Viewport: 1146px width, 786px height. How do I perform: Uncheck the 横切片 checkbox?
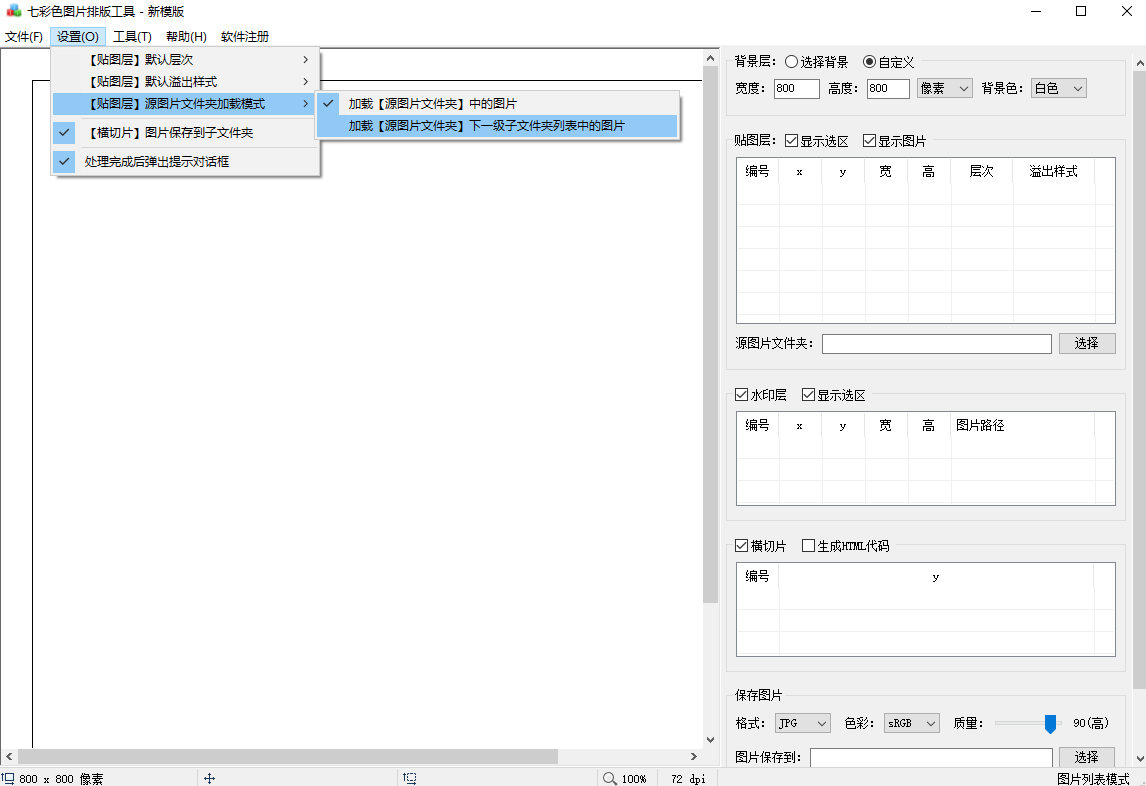point(741,546)
